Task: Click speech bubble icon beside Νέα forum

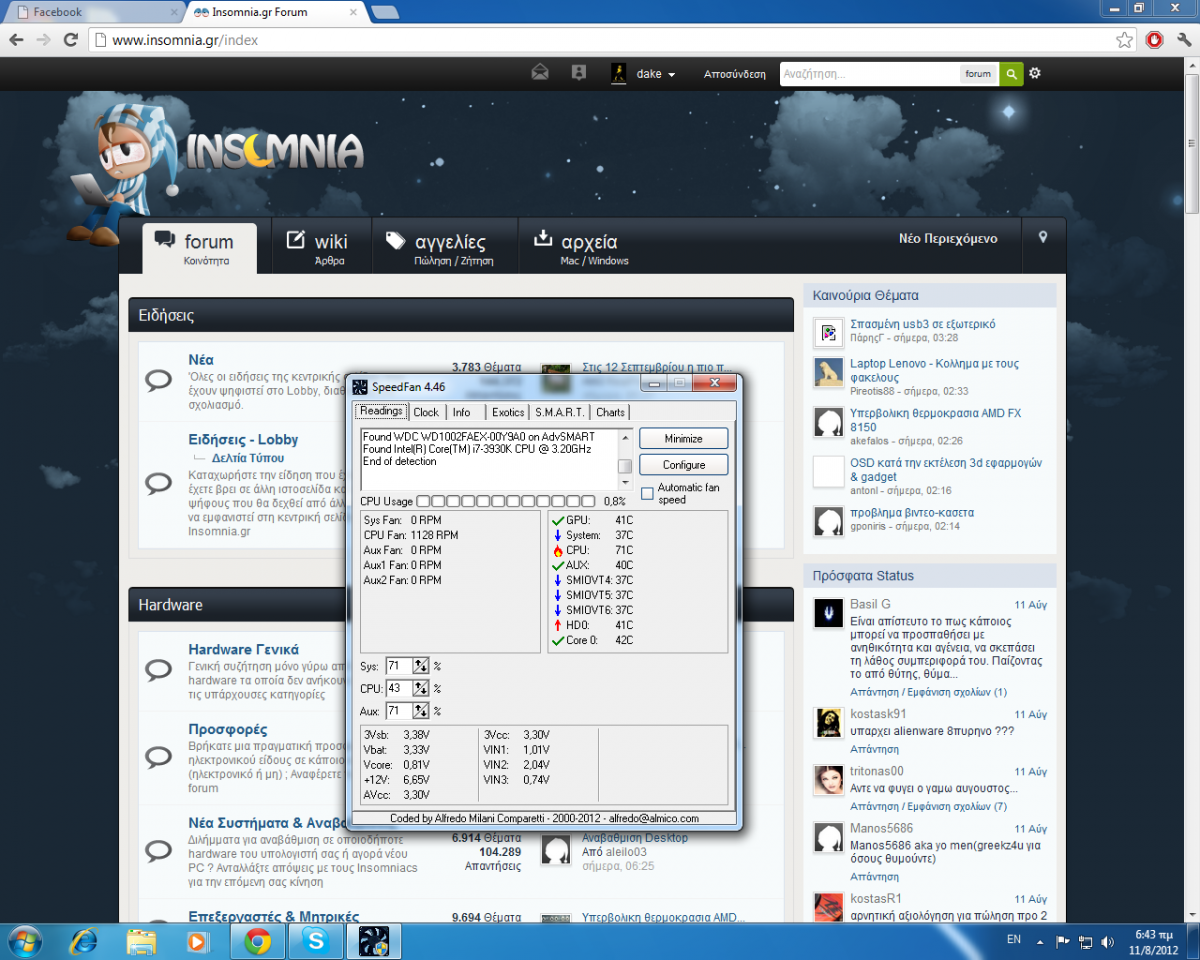Action: click(x=158, y=380)
